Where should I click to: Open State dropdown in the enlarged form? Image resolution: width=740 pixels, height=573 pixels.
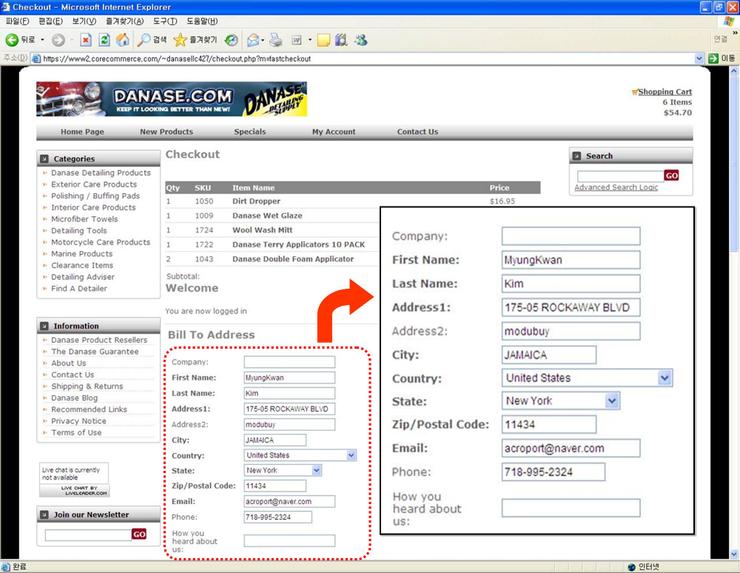pos(612,401)
